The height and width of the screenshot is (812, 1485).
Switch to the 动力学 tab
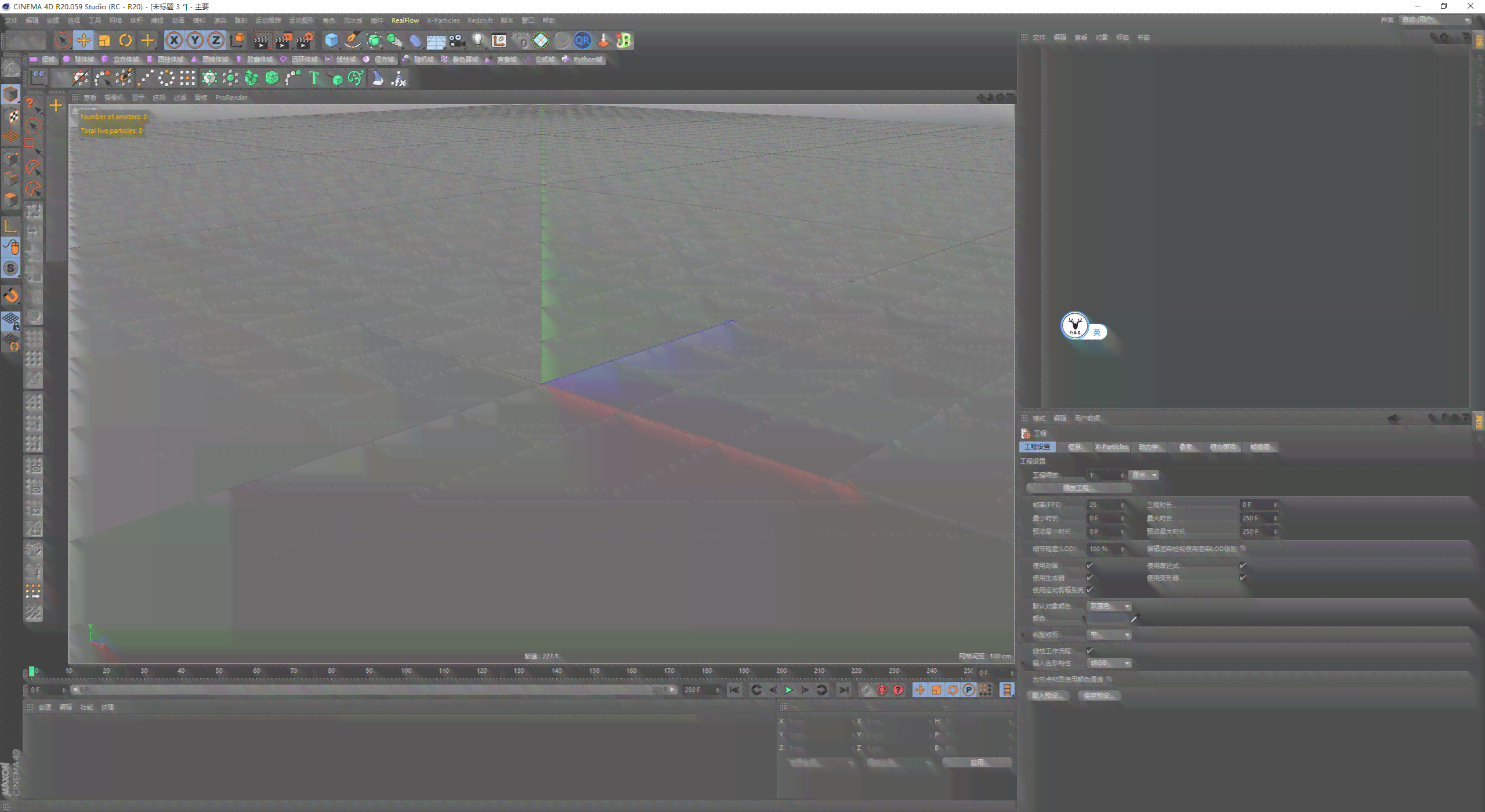1148,447
